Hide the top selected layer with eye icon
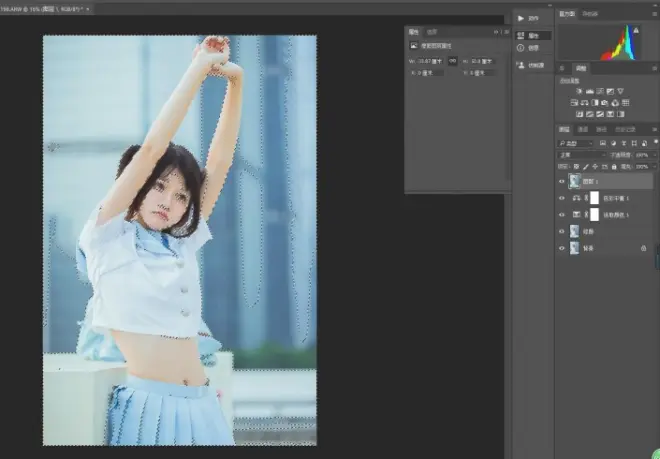Screen dimensions: 660x459 coord(562,181)
